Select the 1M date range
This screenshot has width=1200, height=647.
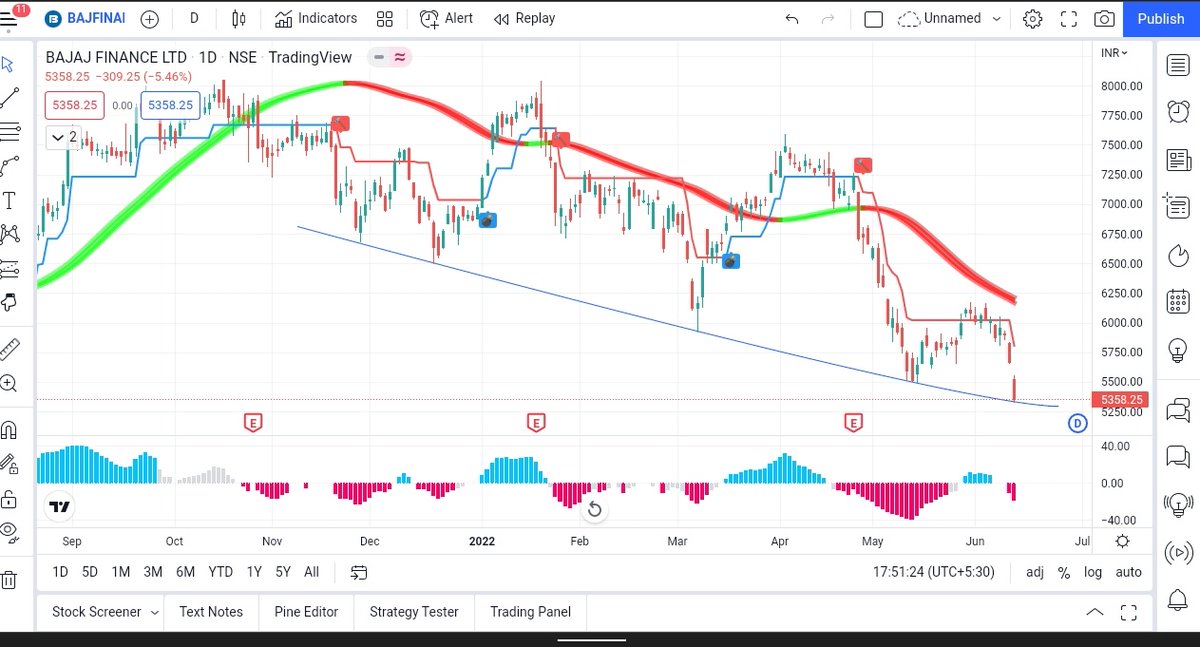point(121,572)
